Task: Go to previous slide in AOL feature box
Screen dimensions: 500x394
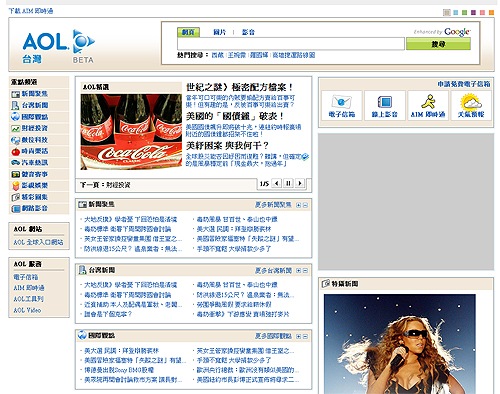Action: (x=276, y=183)
